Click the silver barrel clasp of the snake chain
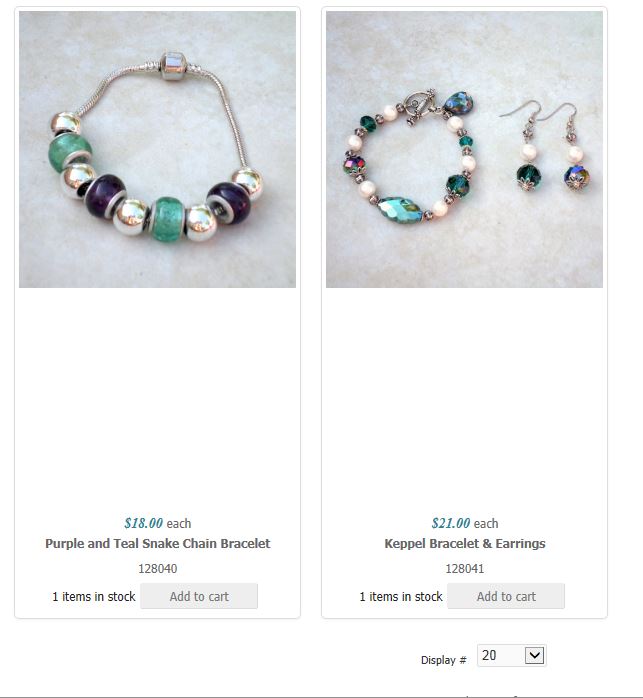Viewport: 643px width, 698px height. 173,66
